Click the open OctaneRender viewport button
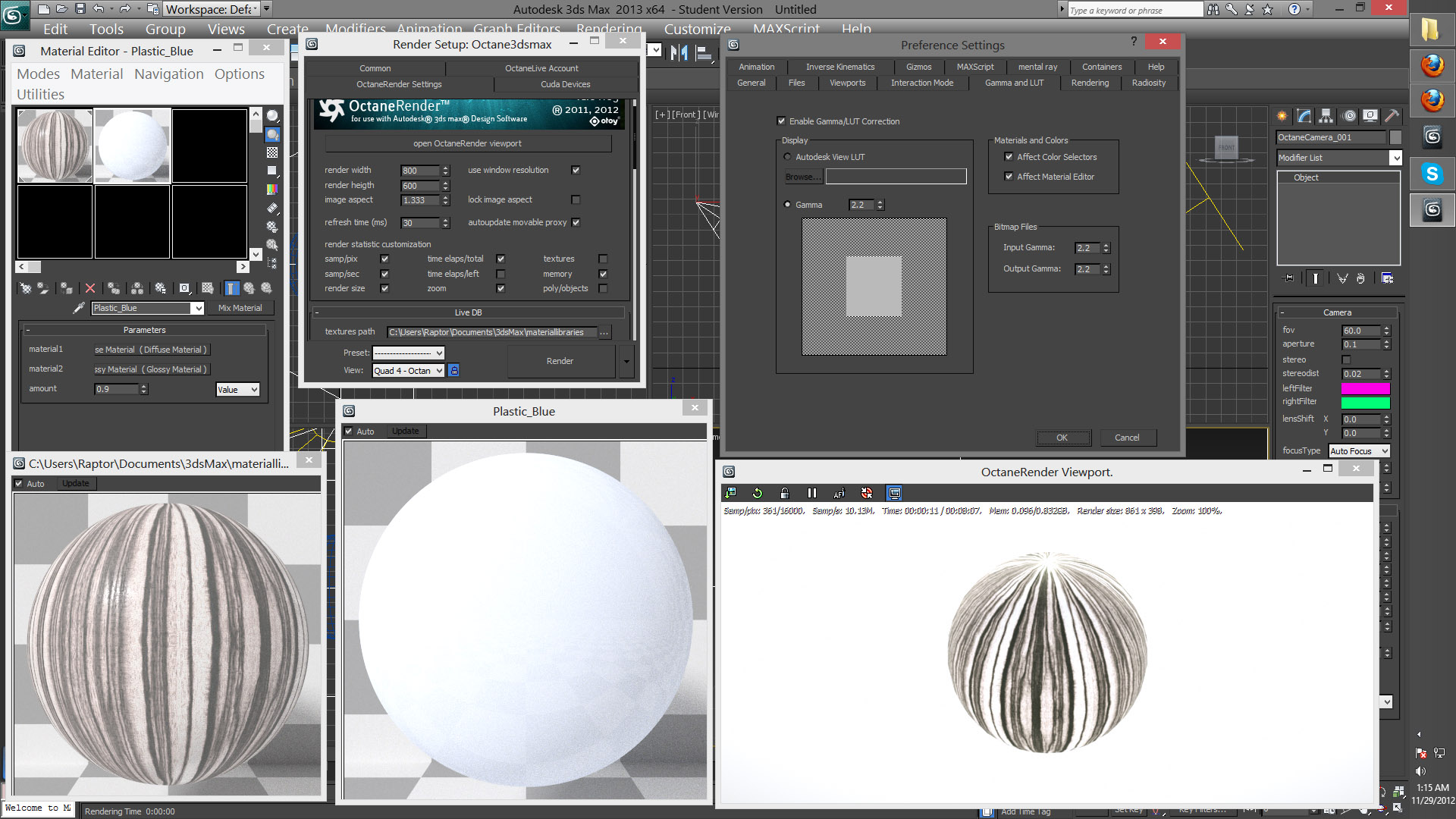This screenshot has height=819, width=1456. click(x=467, y=143)
